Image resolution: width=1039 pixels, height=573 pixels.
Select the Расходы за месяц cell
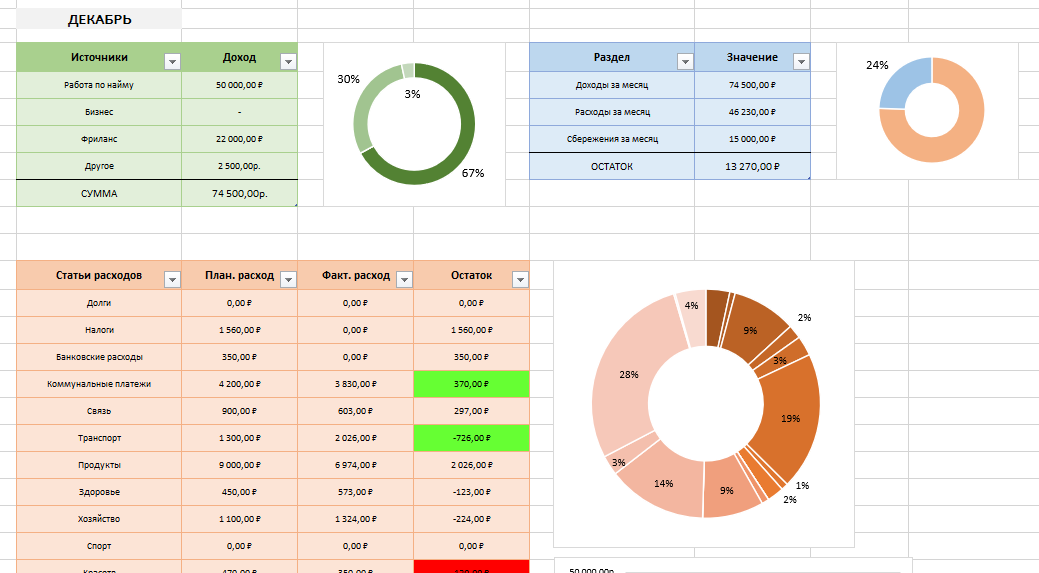click(612, 112)
